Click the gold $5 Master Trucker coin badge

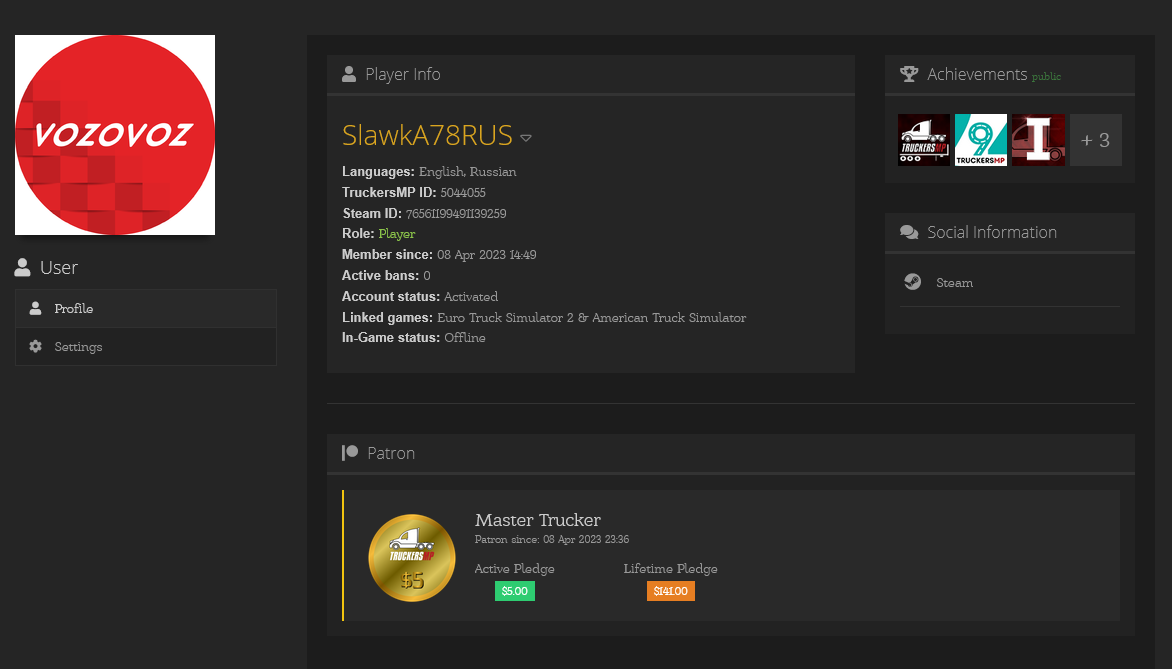tap(412, 558)
